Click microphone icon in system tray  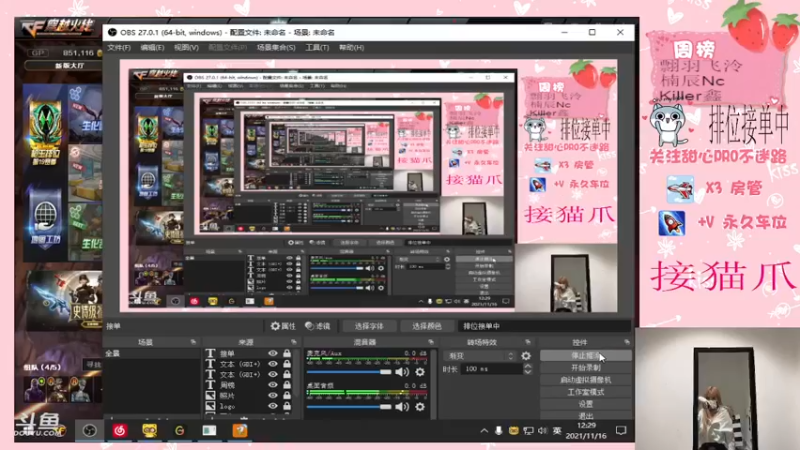[499, 431]
